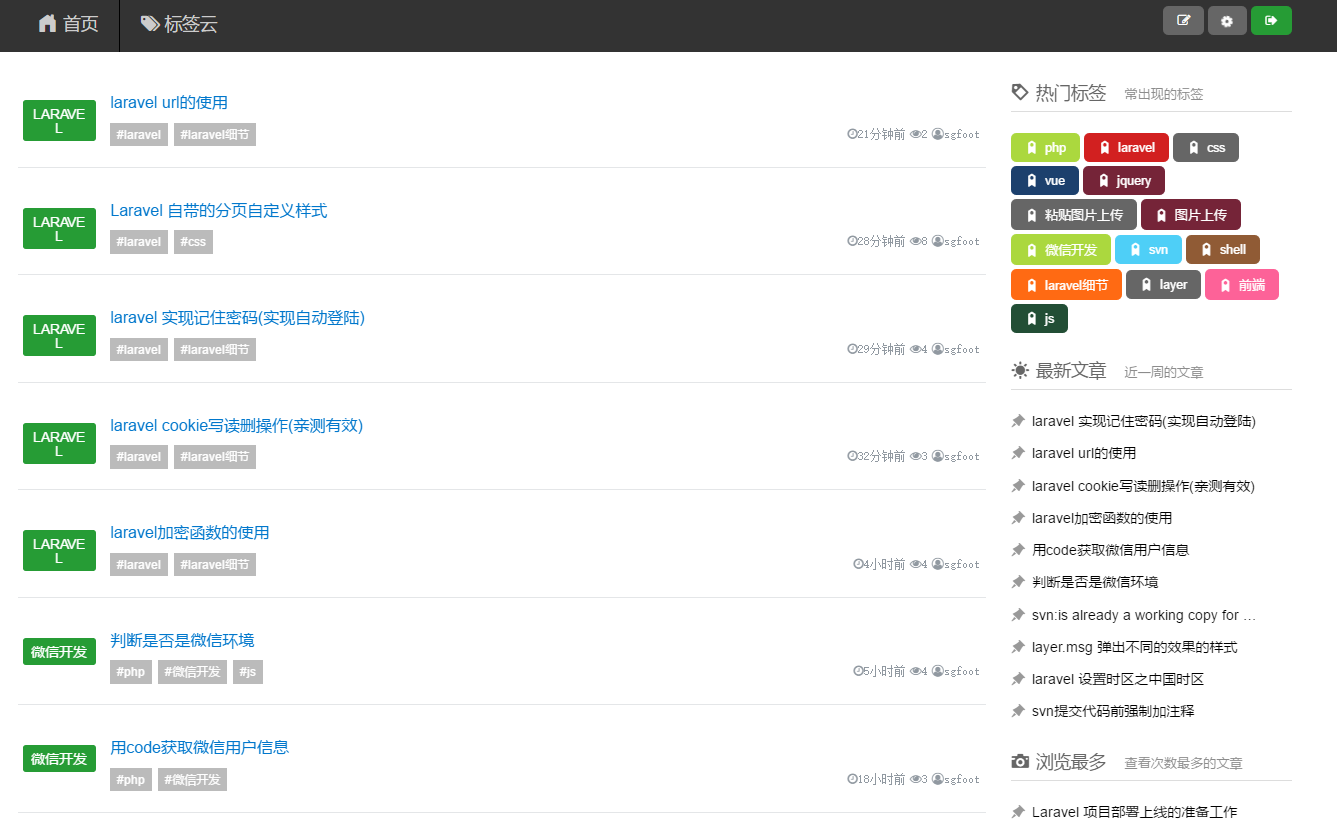Click LARAVEL category badge beside 'laravel url的使用'

pyautogui.click(x=59, y=121)
